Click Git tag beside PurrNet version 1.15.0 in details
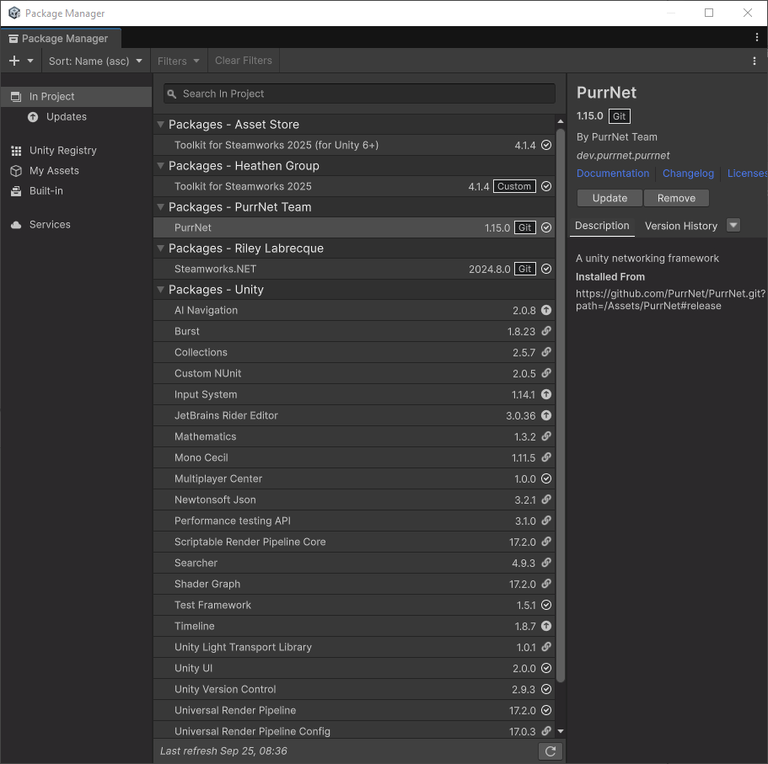The width and height of the screenshot is (768, 764). [x=619, y=117]
